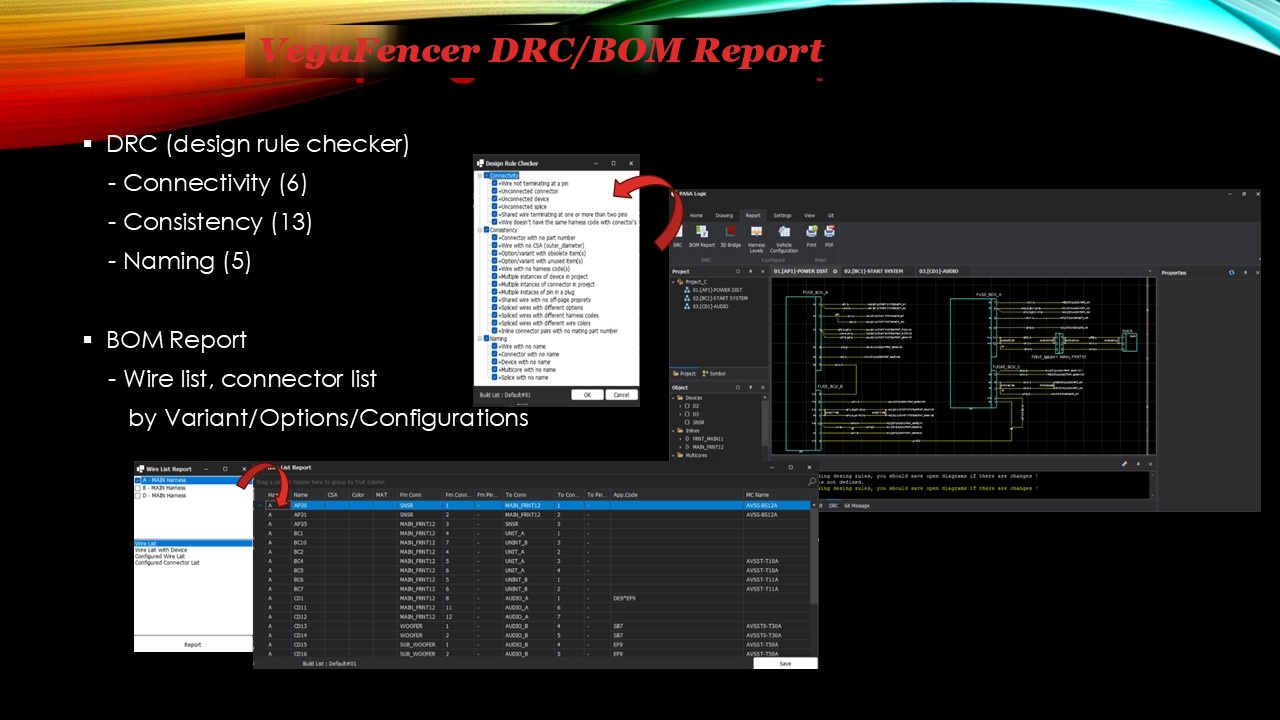Screen dimensions: 1280x720
Task: Expand Multicores folder in Object panel
Action: coord(673,455)
